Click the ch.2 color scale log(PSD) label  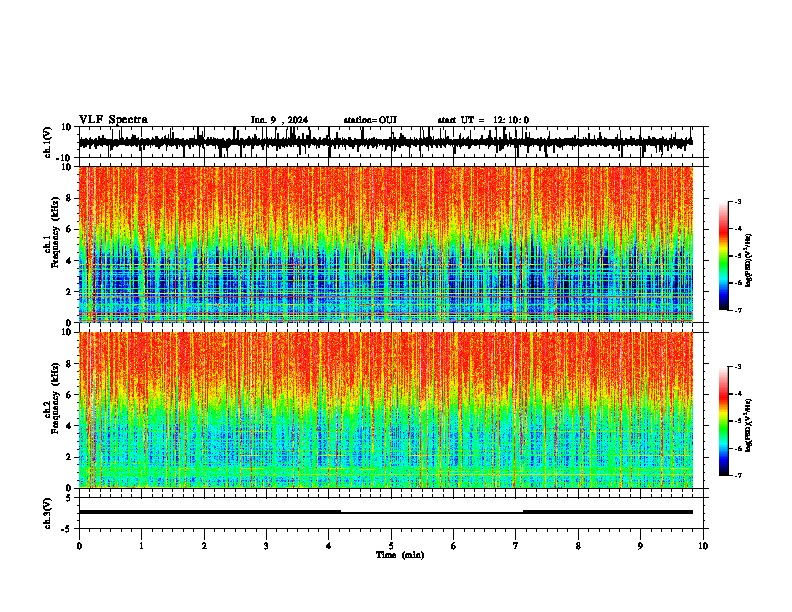(749, 425)
